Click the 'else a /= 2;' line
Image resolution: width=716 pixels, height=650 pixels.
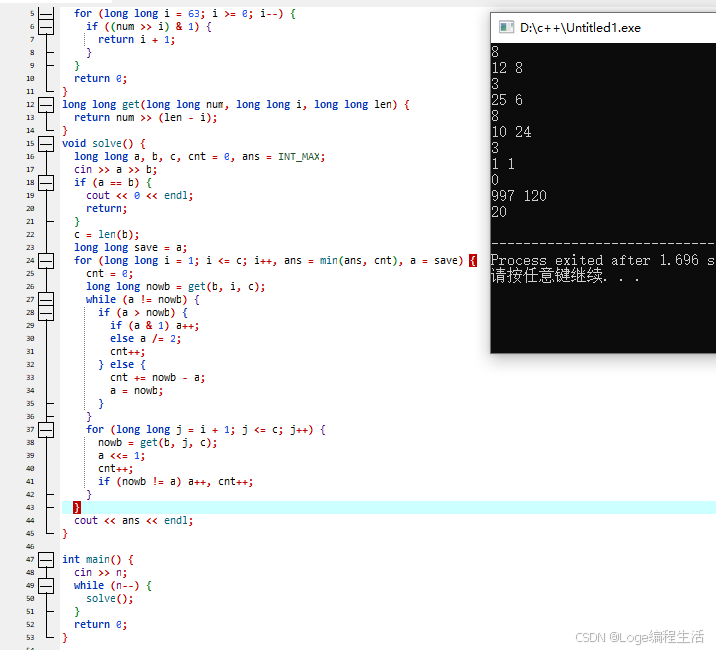[x=146, y=338]
